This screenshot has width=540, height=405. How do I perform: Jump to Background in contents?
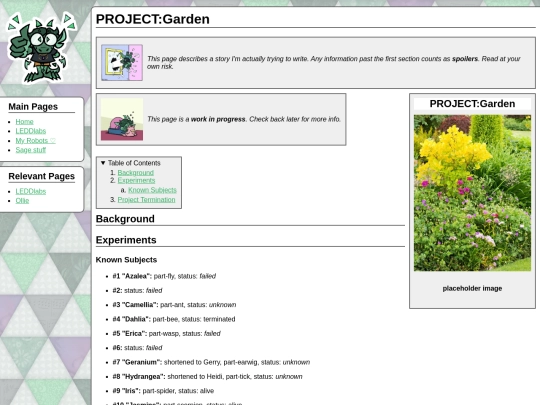point(136,173)
